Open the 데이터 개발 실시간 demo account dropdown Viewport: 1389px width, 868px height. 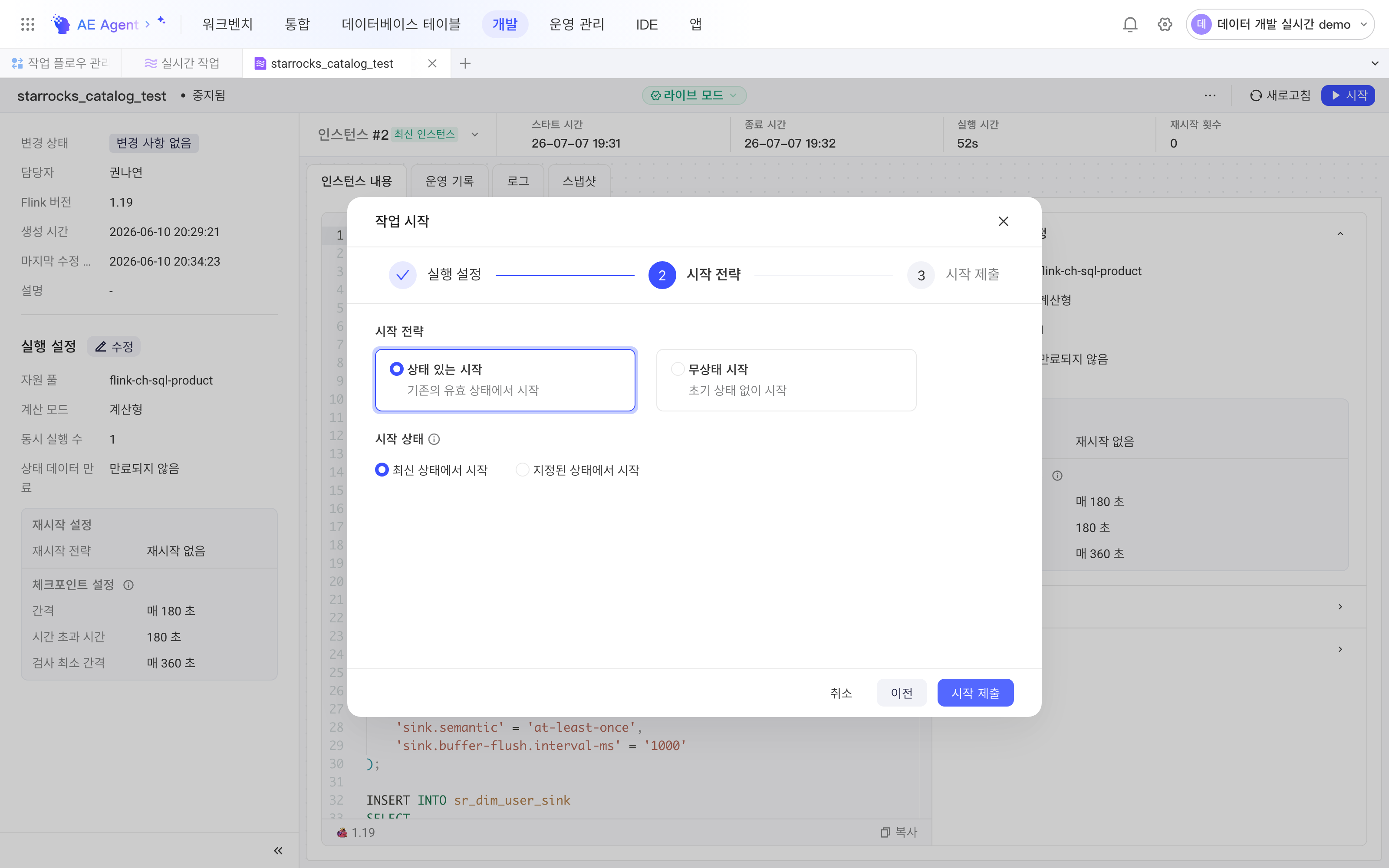point(1280,24)
